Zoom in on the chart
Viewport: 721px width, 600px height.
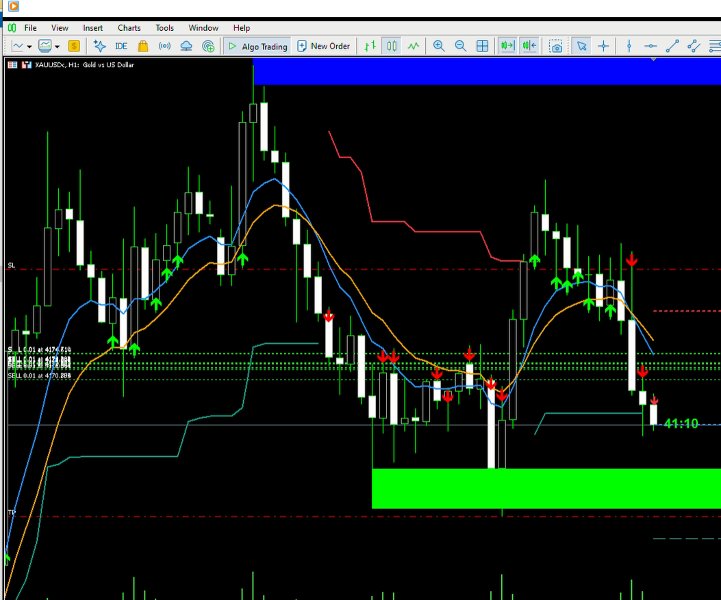[439, 46]
